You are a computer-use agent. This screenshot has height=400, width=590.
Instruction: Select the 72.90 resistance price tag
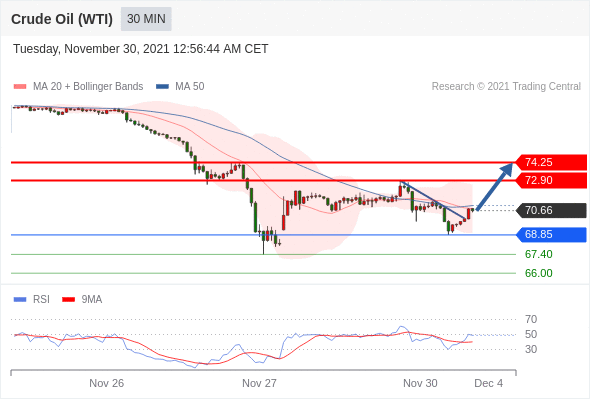pyautogui.click(x=551, y=180)
